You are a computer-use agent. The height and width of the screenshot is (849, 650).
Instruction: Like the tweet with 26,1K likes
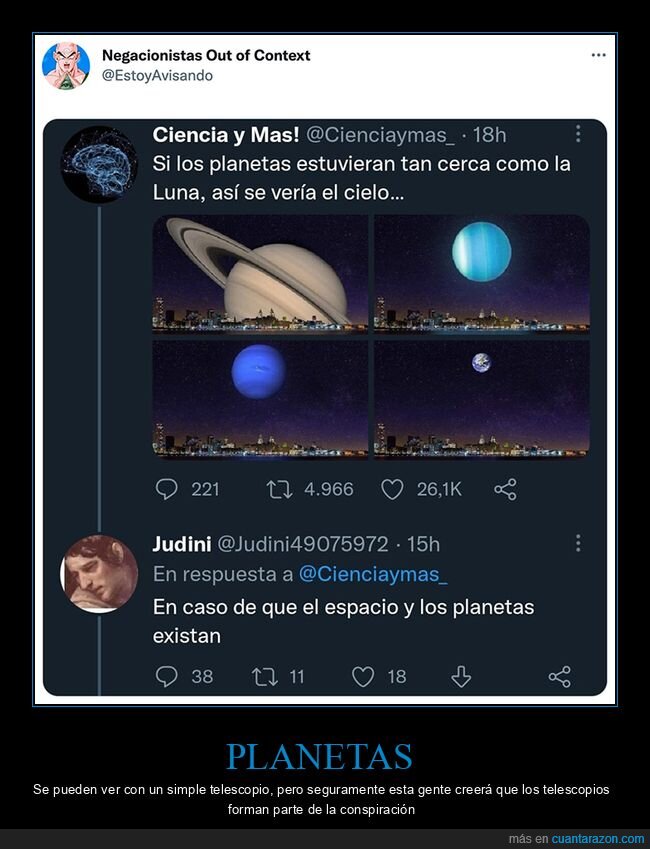pos(393,489)
